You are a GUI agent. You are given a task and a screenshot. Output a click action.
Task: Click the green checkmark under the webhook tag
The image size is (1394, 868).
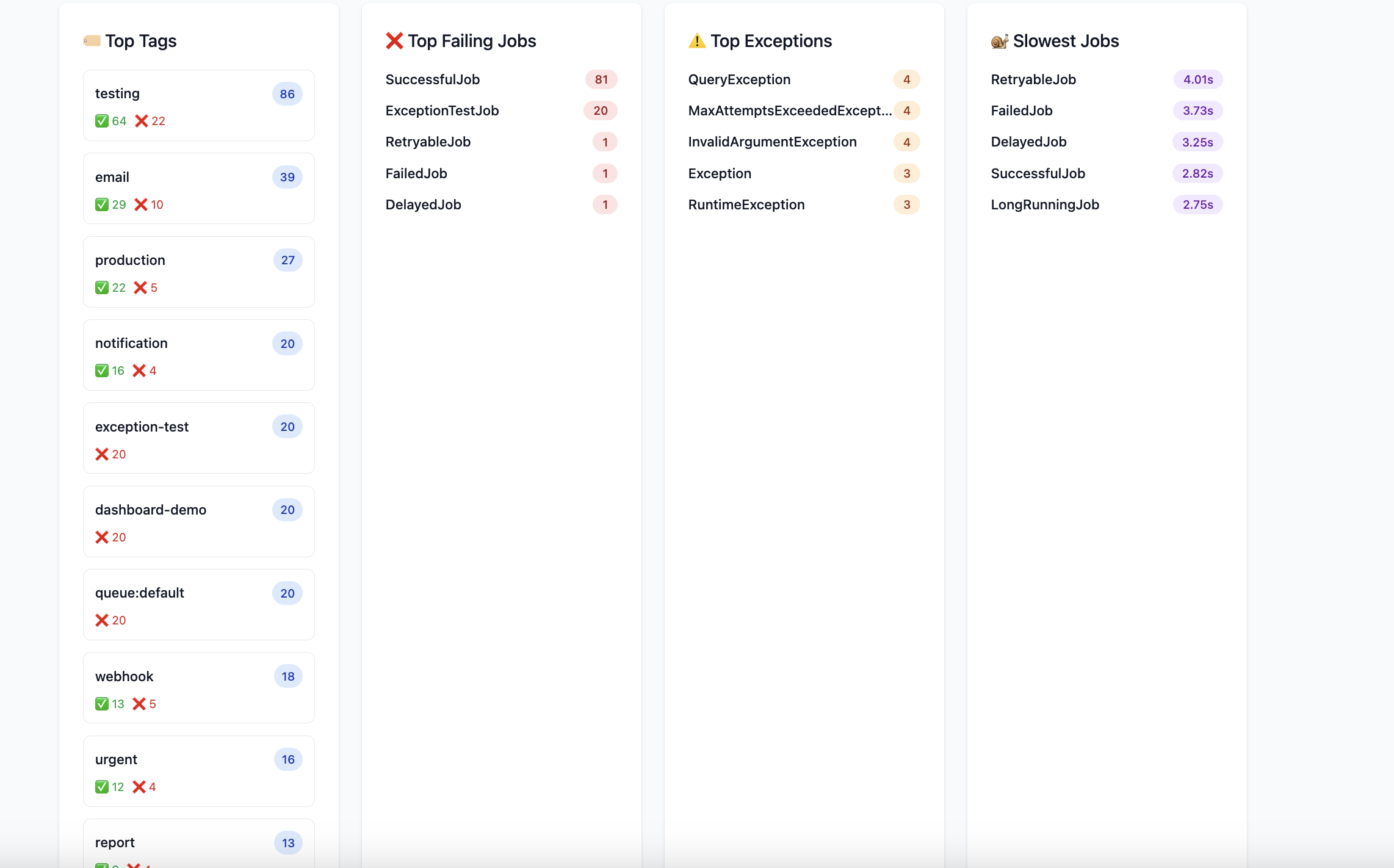[102, 703]
